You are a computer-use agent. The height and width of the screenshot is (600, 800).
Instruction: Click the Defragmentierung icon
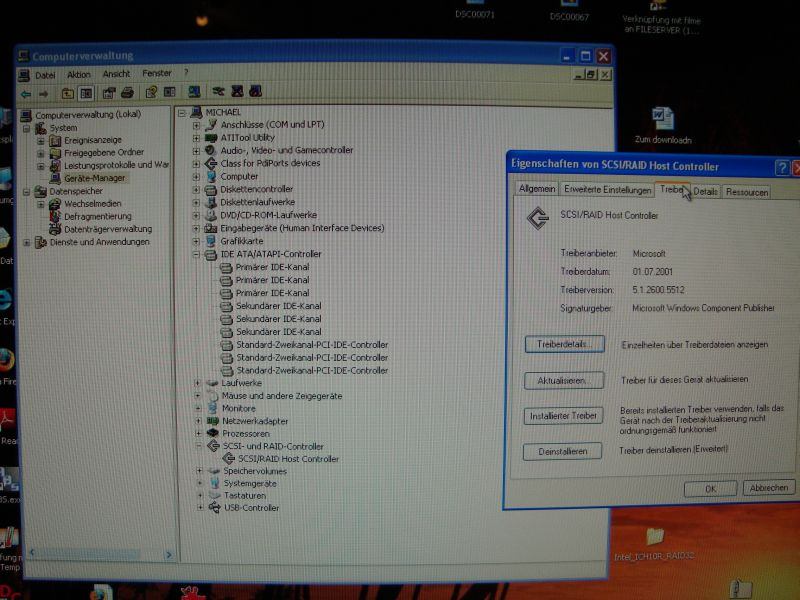[x=55, y=217]
